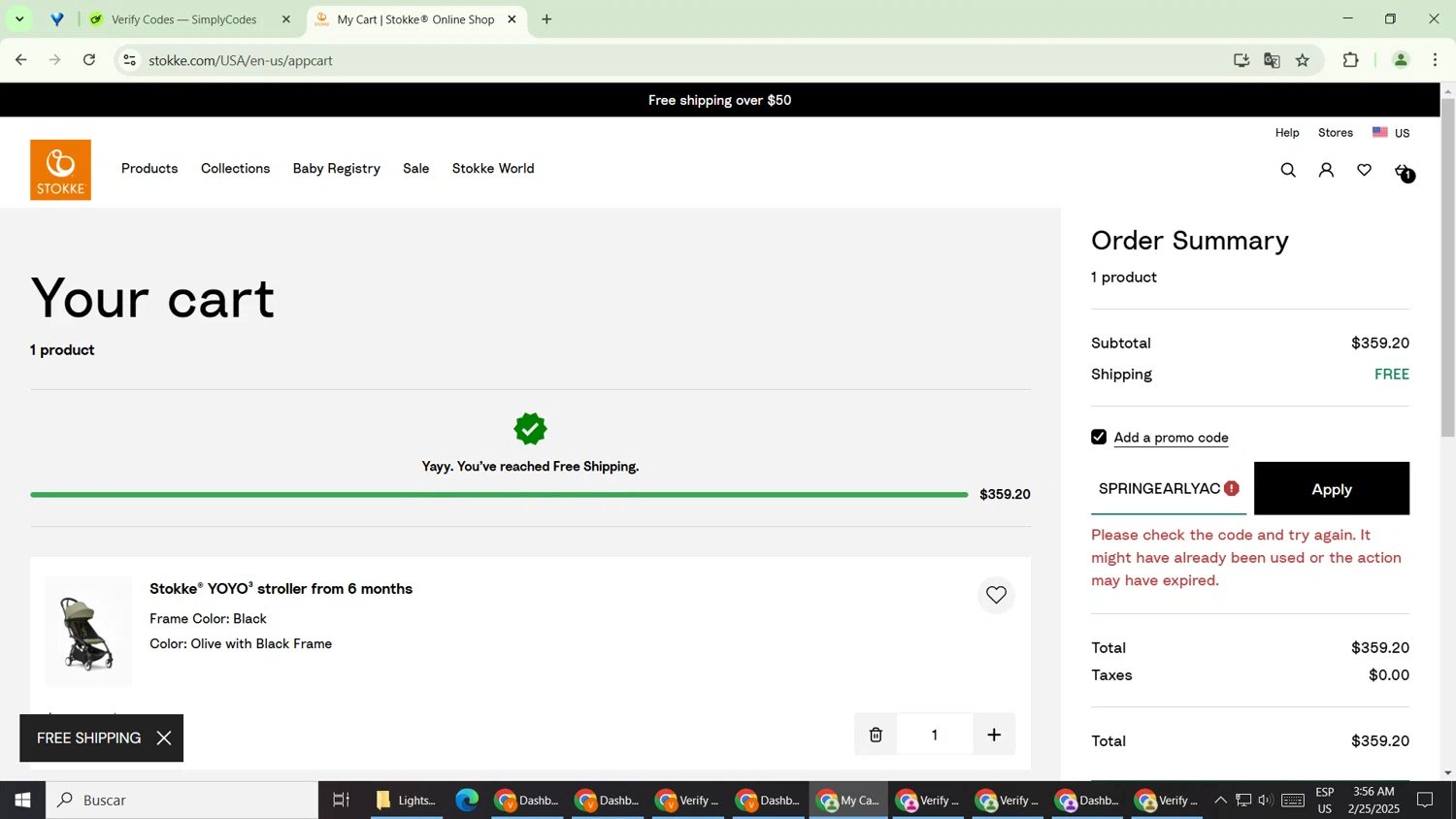Open the translate page icon

[1272, 60]
